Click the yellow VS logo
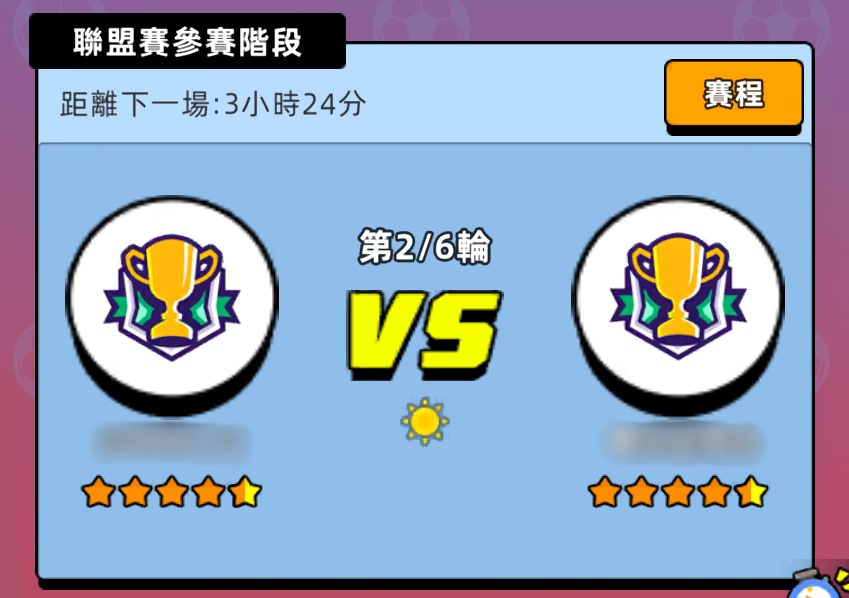 pos(424,334)
